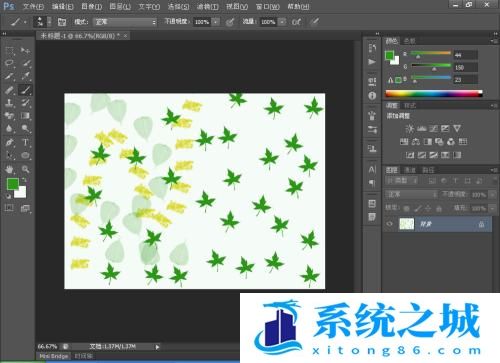Screen dimensions: 500x363
Task: Toggle pressure for opacity button
Action: click(230, 22)
